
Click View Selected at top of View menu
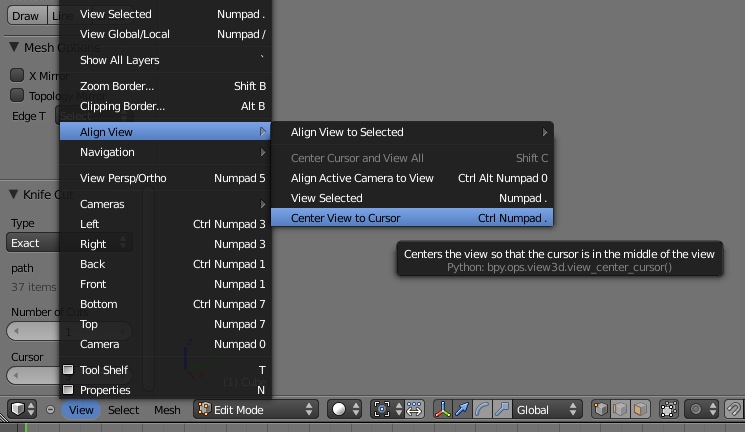click(165, 14)
